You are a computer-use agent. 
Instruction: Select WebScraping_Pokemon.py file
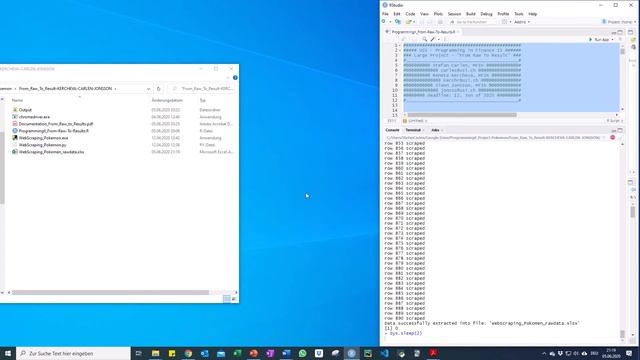42,145
